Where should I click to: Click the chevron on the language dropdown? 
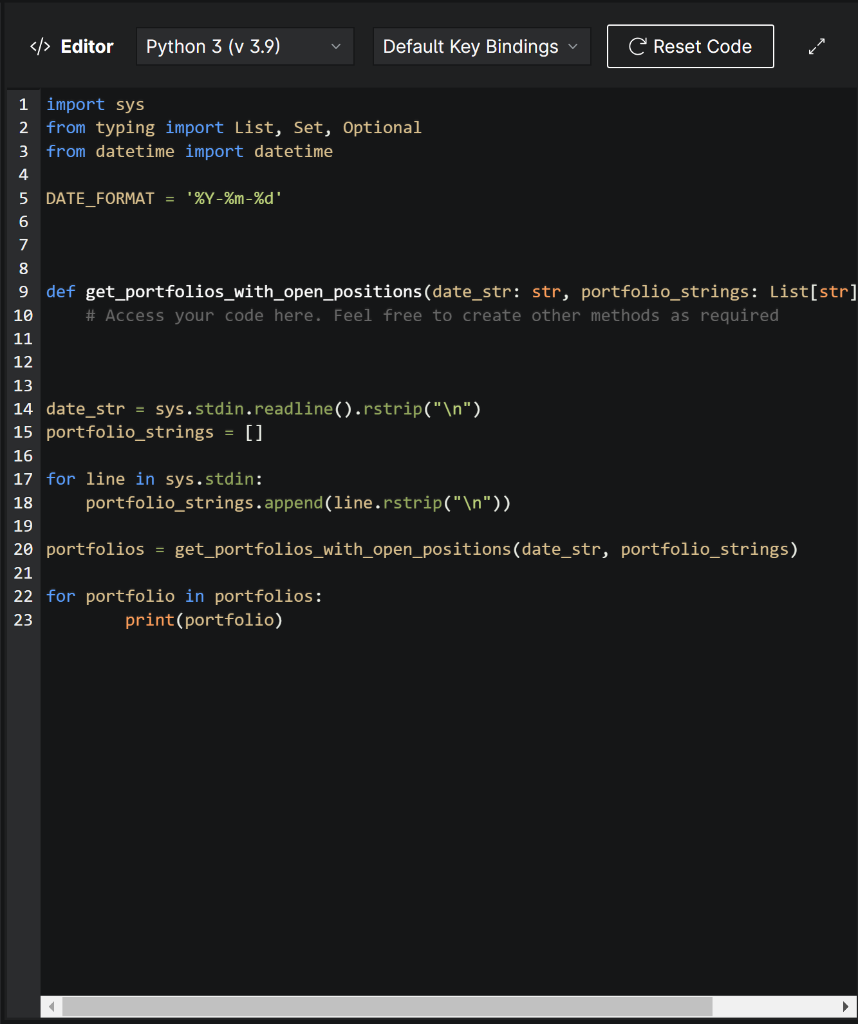tap(337, 46)
